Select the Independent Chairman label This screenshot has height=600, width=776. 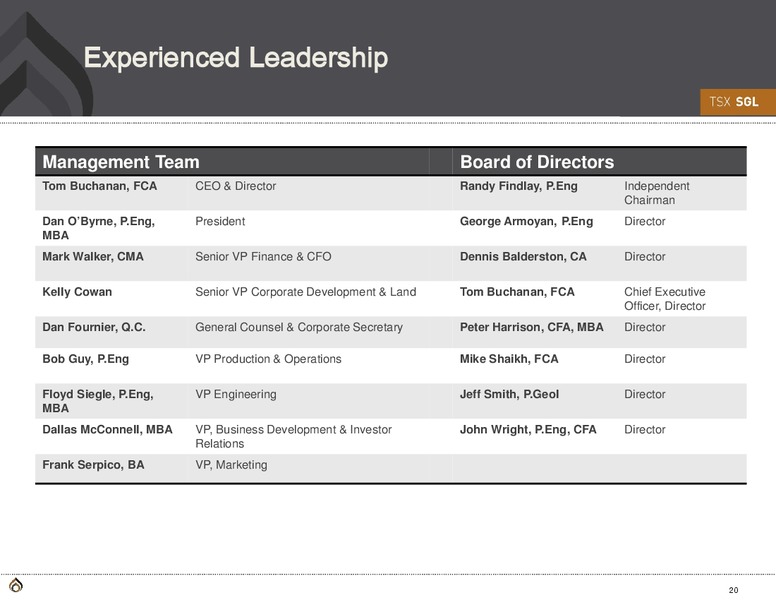tap(657, 193)
